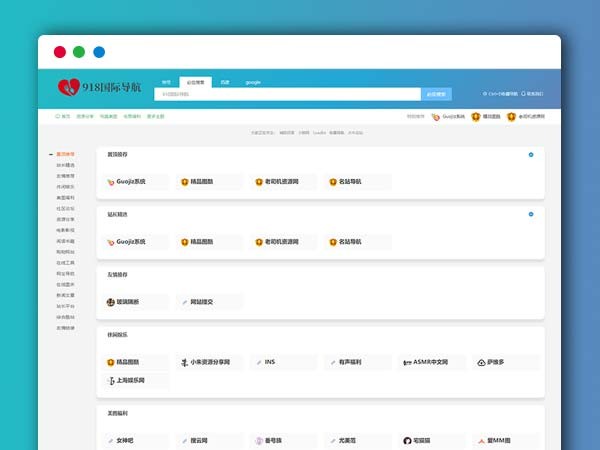Viewport: 600px width, 450px height.
Task: Open the 玻璃隔断 friend link
Action: (128, 301)
